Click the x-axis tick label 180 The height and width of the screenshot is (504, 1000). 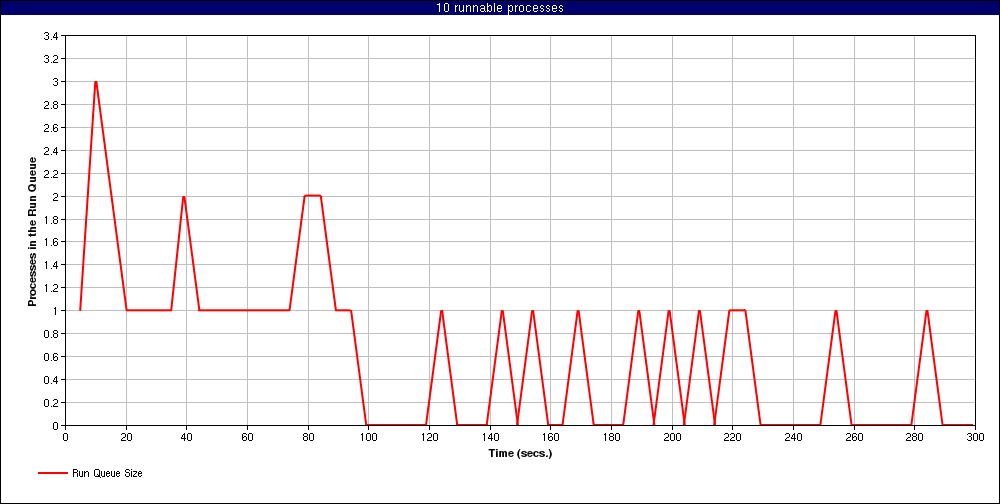tap(611, 437)
